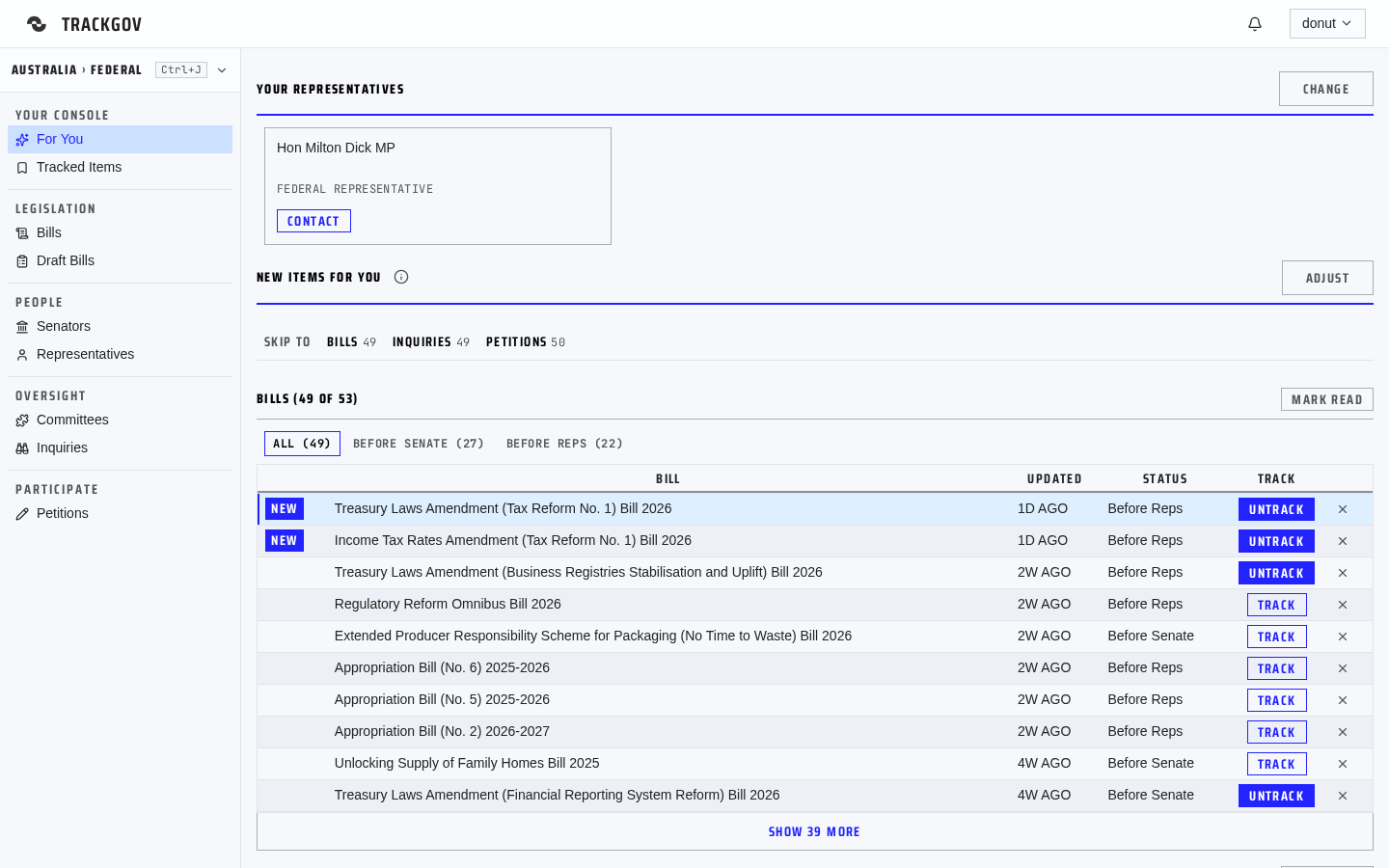The image size is (1389, 868).
Task: Dismiss the Appropriation Bill (No. 2) row
Action: click(x=1343, y=732)
